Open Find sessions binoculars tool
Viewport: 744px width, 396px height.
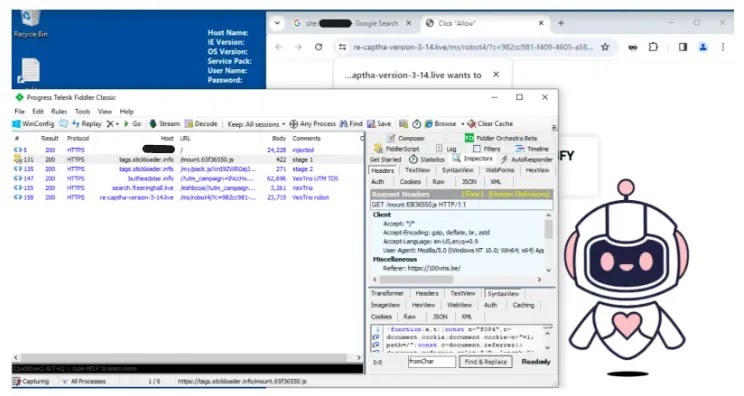point(351,124)
